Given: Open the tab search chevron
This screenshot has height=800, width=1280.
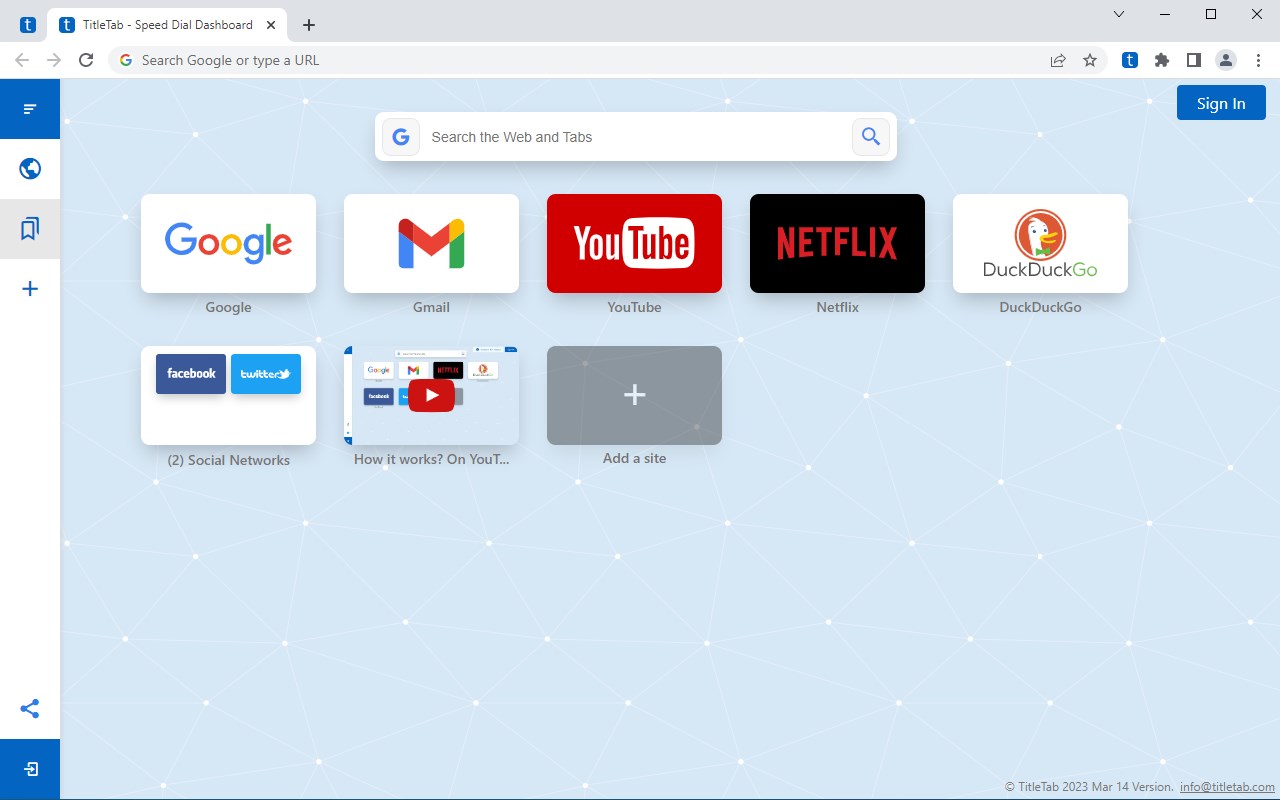Looking at the screenshot, I should (1119, 14).
